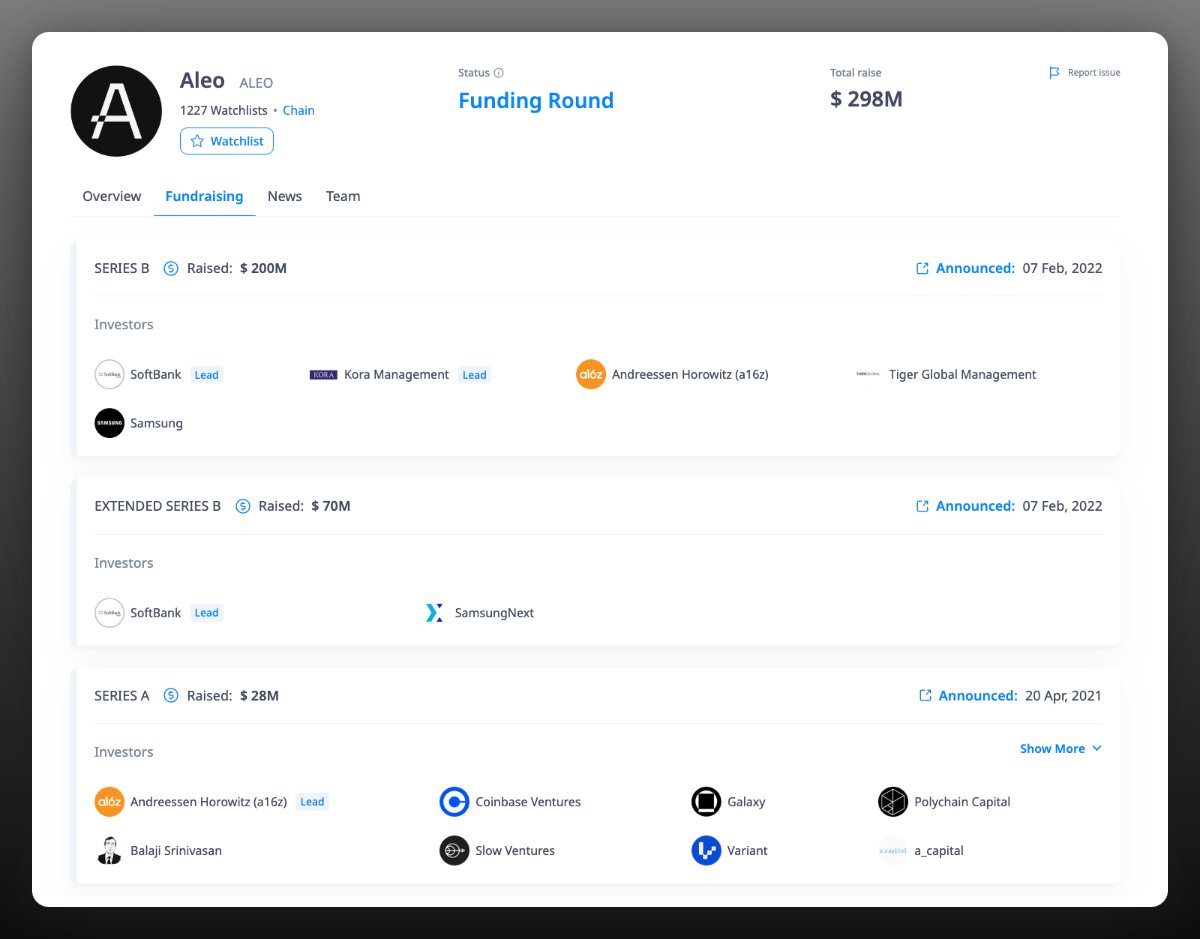Open the Chain link
1200x939 pixels.
[299, 110]
